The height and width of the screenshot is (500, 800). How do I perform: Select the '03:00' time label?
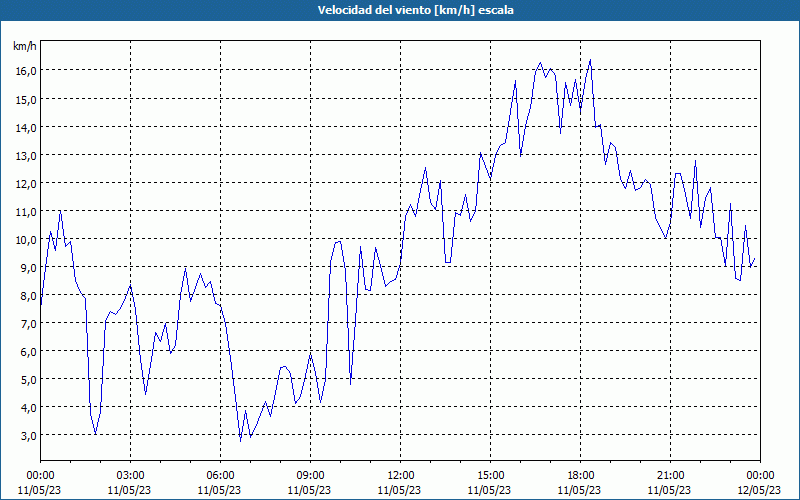pyautogui.click(x=130, y=476)
